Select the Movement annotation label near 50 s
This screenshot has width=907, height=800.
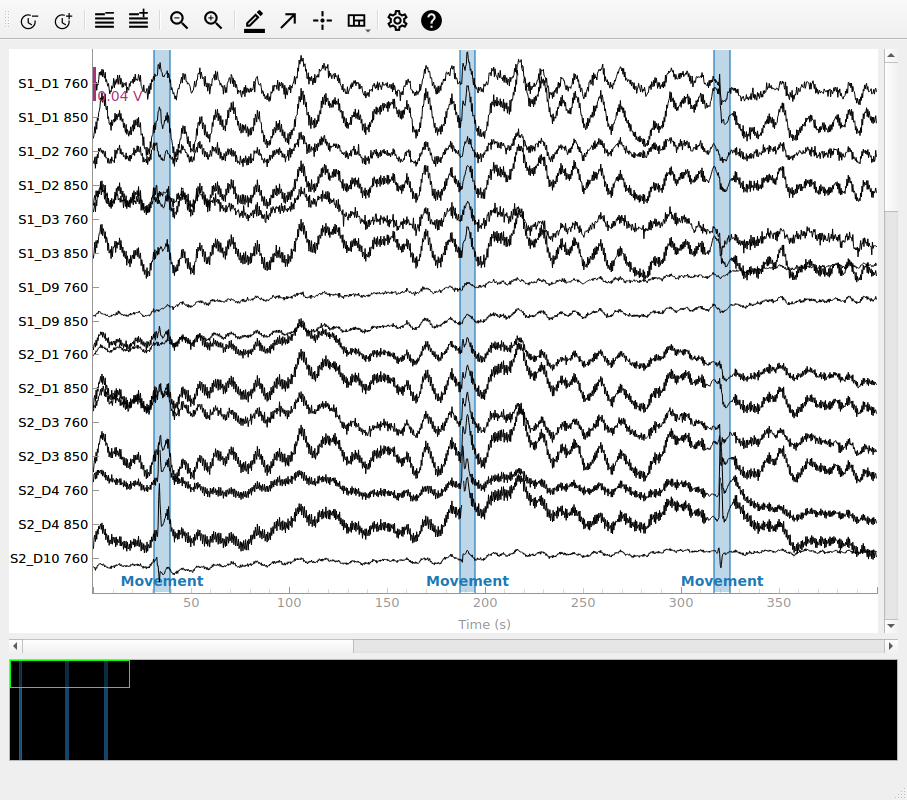point(162,581)
